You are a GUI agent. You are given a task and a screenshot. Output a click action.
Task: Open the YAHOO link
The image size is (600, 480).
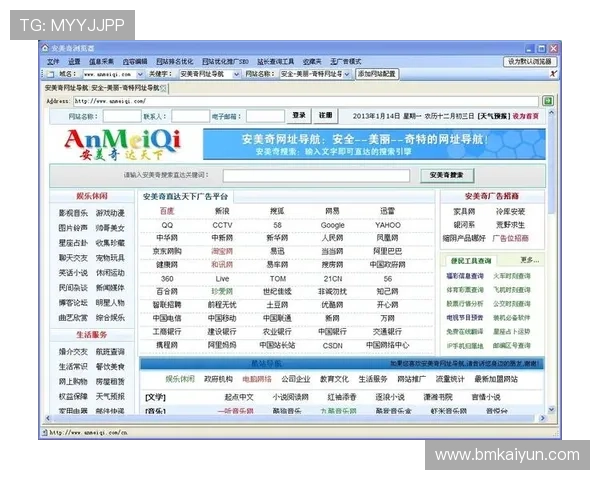click(388, 225)
